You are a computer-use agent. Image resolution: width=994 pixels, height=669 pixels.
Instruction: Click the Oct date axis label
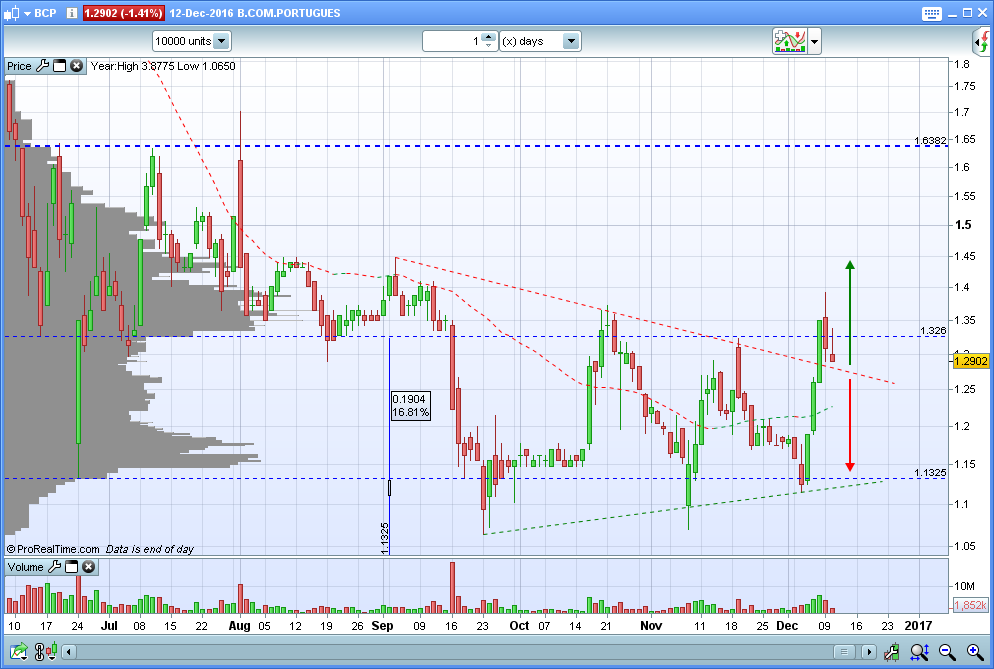point(519,626)
